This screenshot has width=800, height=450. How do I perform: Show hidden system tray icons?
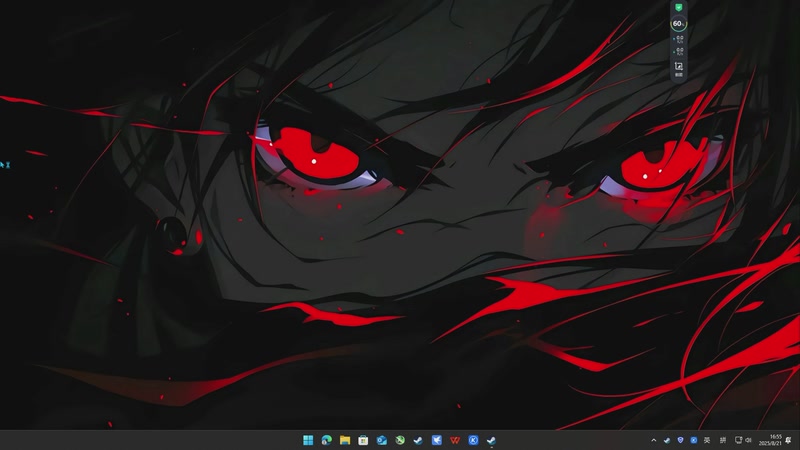tap(654, 440)
